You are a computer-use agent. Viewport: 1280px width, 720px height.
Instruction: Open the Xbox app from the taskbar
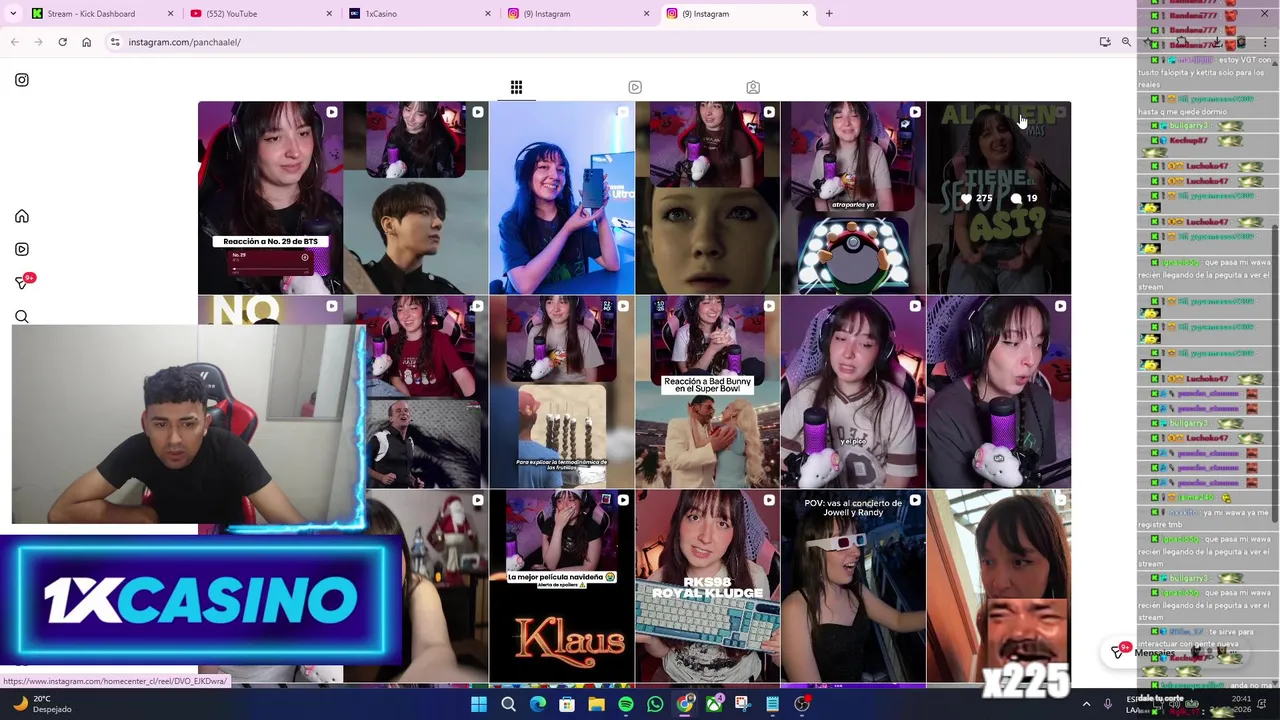click(714, 704)
